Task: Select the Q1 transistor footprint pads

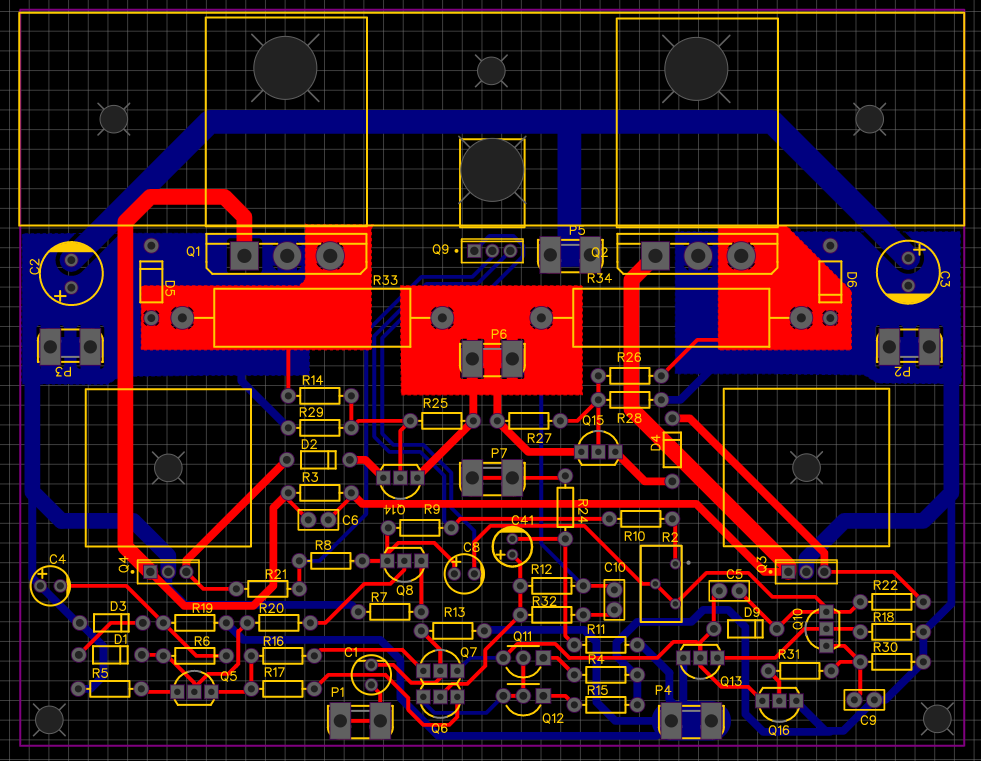Action: [287, 255]
